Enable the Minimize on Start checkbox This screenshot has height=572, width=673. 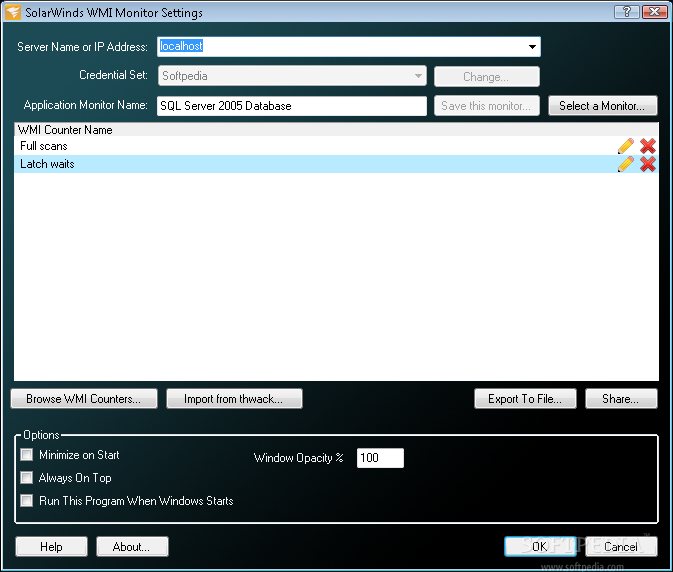click(x=27, y=454)
